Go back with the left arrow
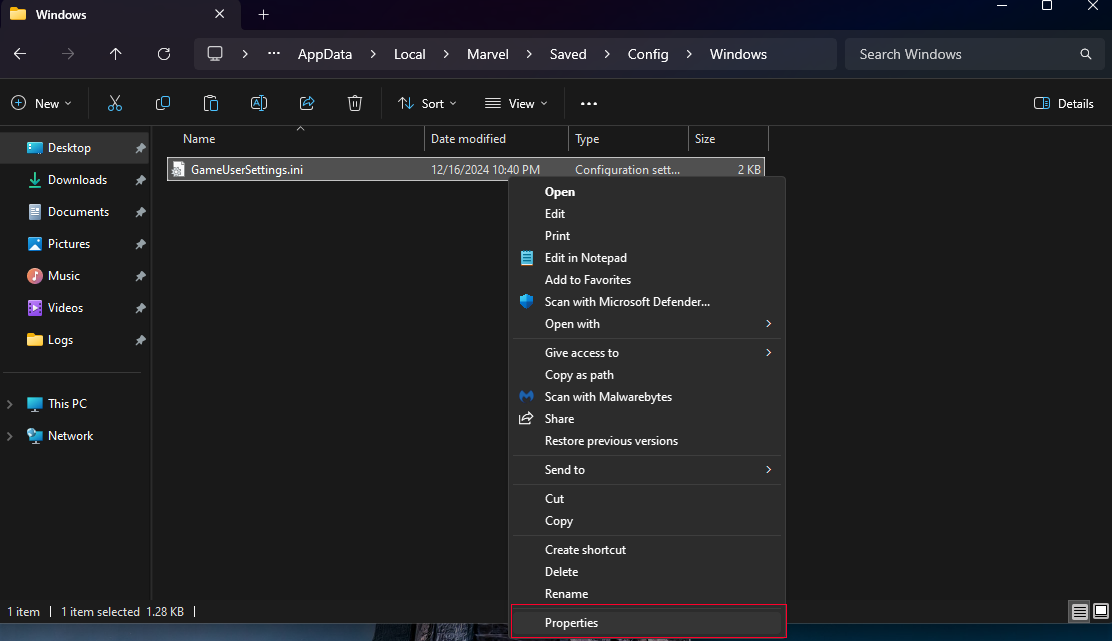 click(20, 54)
